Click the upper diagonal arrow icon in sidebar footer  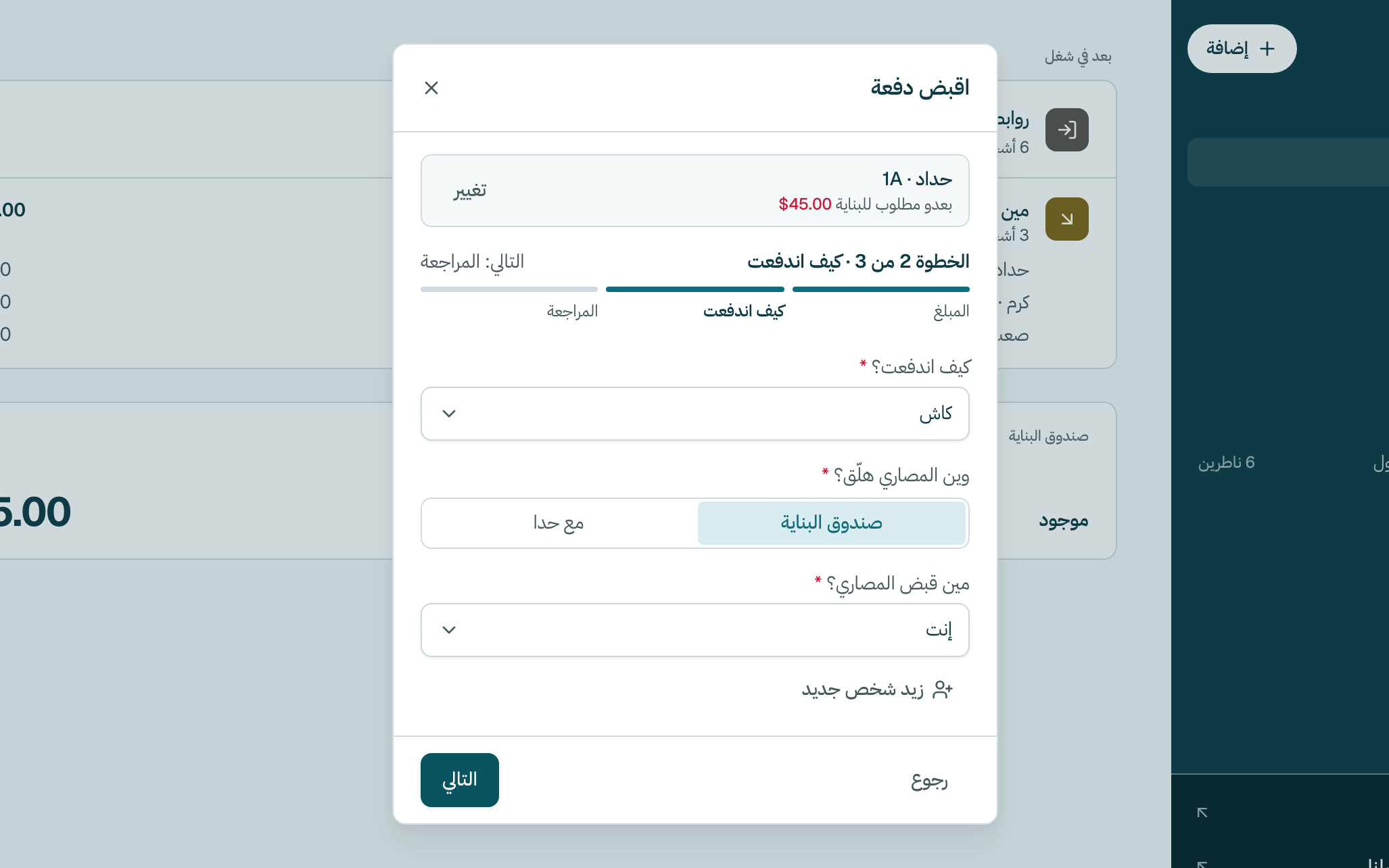[1202, 813]
